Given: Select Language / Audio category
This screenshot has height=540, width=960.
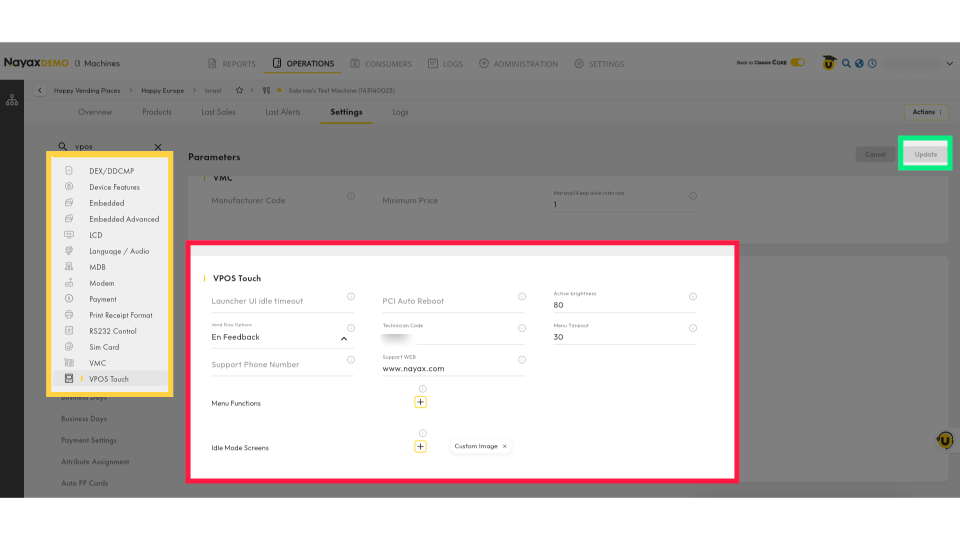Looking at the screenshot, I should pos(110,251).
